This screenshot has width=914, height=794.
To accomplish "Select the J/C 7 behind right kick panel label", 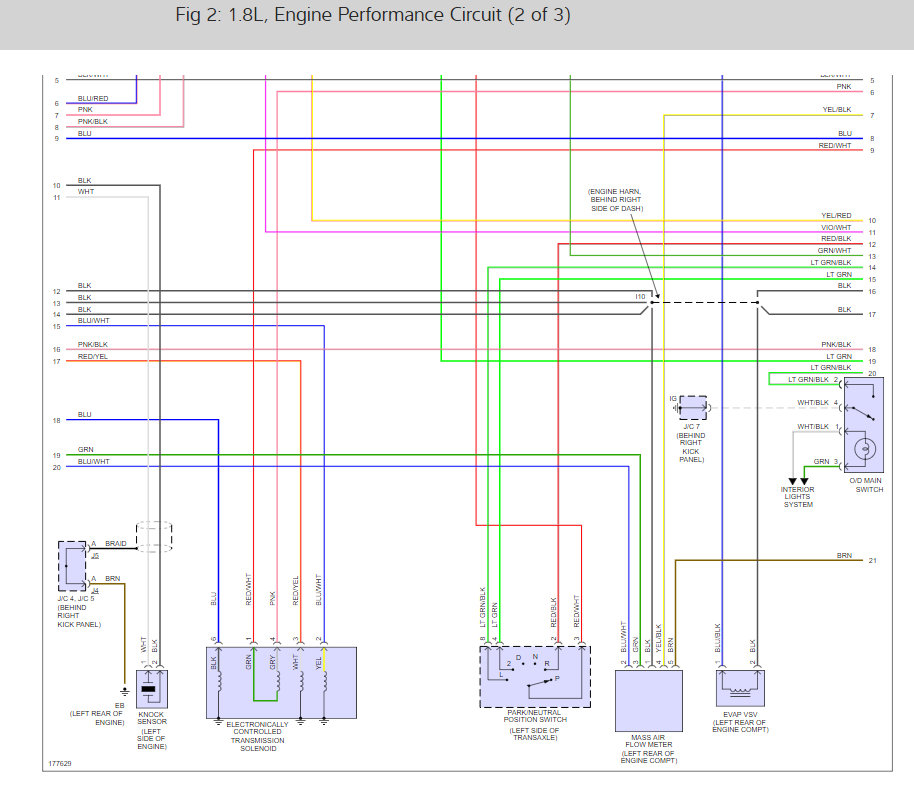I will pyautogui.click(x=691, y=443).
